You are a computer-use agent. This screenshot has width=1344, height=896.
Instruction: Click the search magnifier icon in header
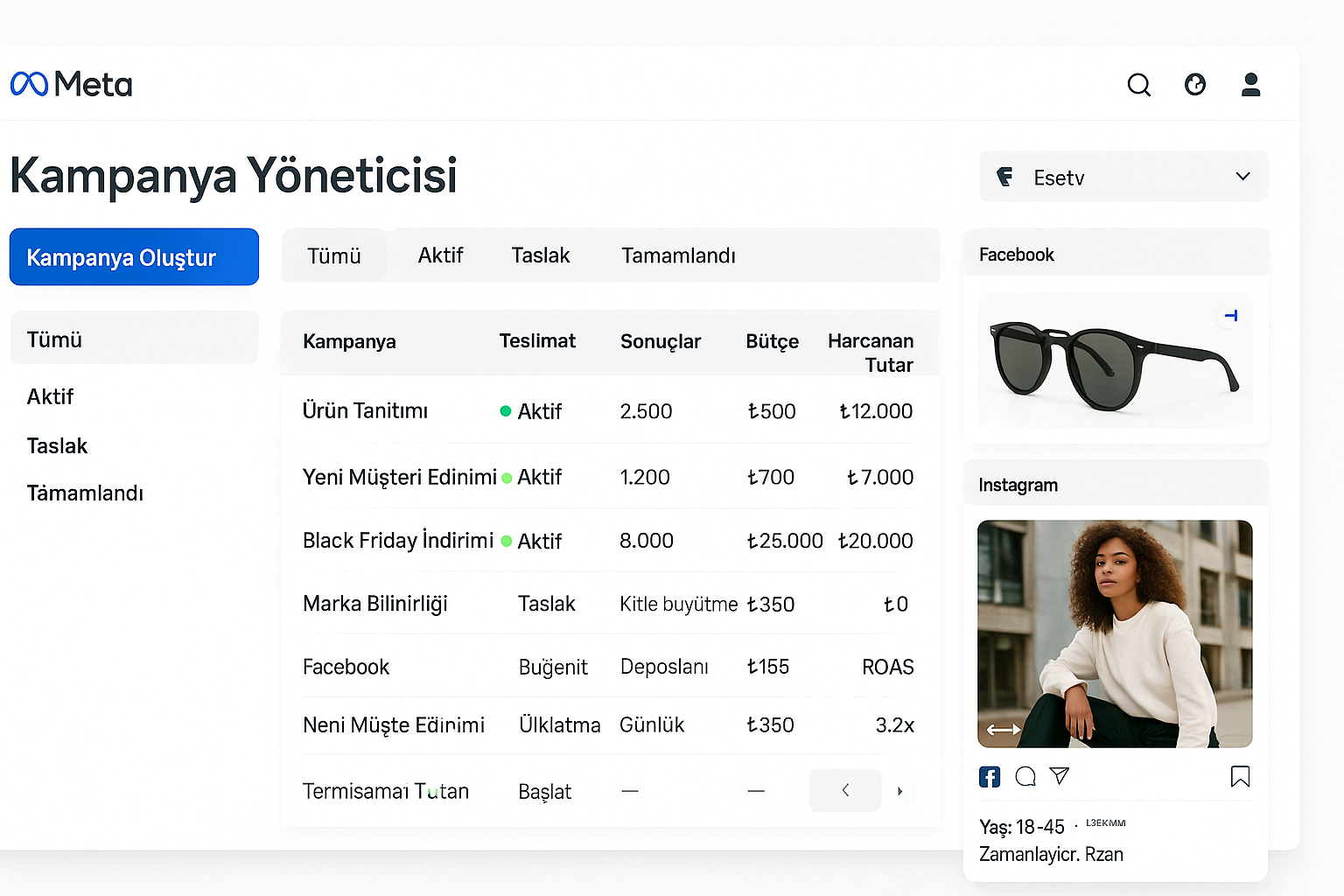[x=1138, y=85]
